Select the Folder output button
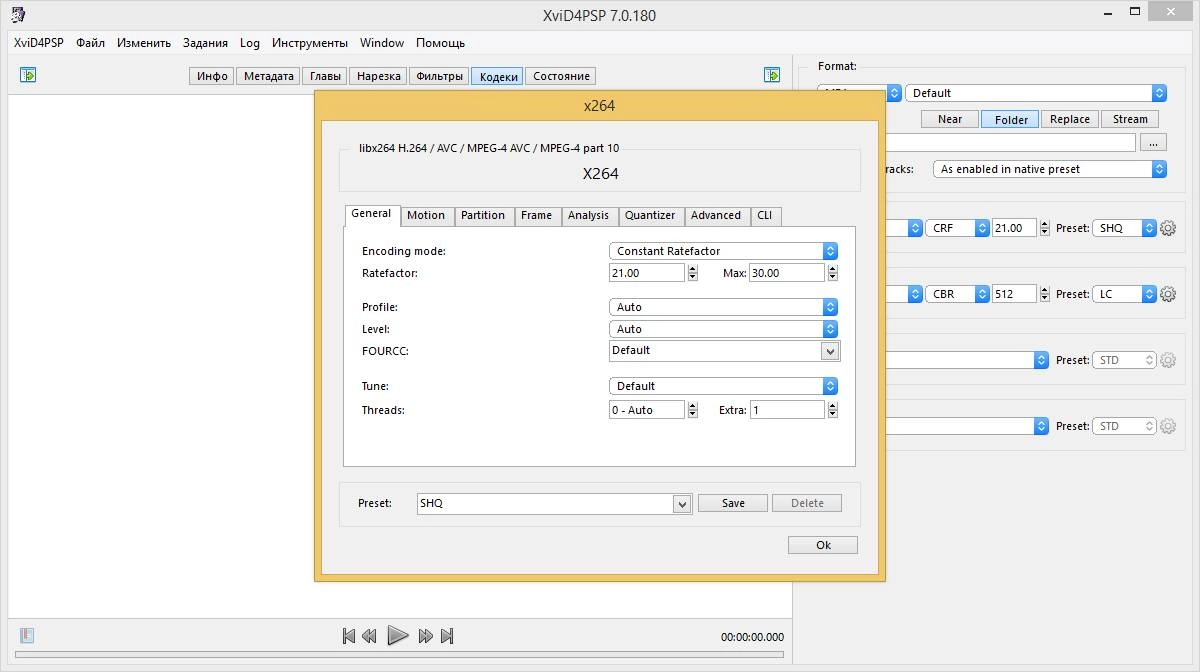The height and width of the screenshot is (672, 1200). (x=1010, y=119)
